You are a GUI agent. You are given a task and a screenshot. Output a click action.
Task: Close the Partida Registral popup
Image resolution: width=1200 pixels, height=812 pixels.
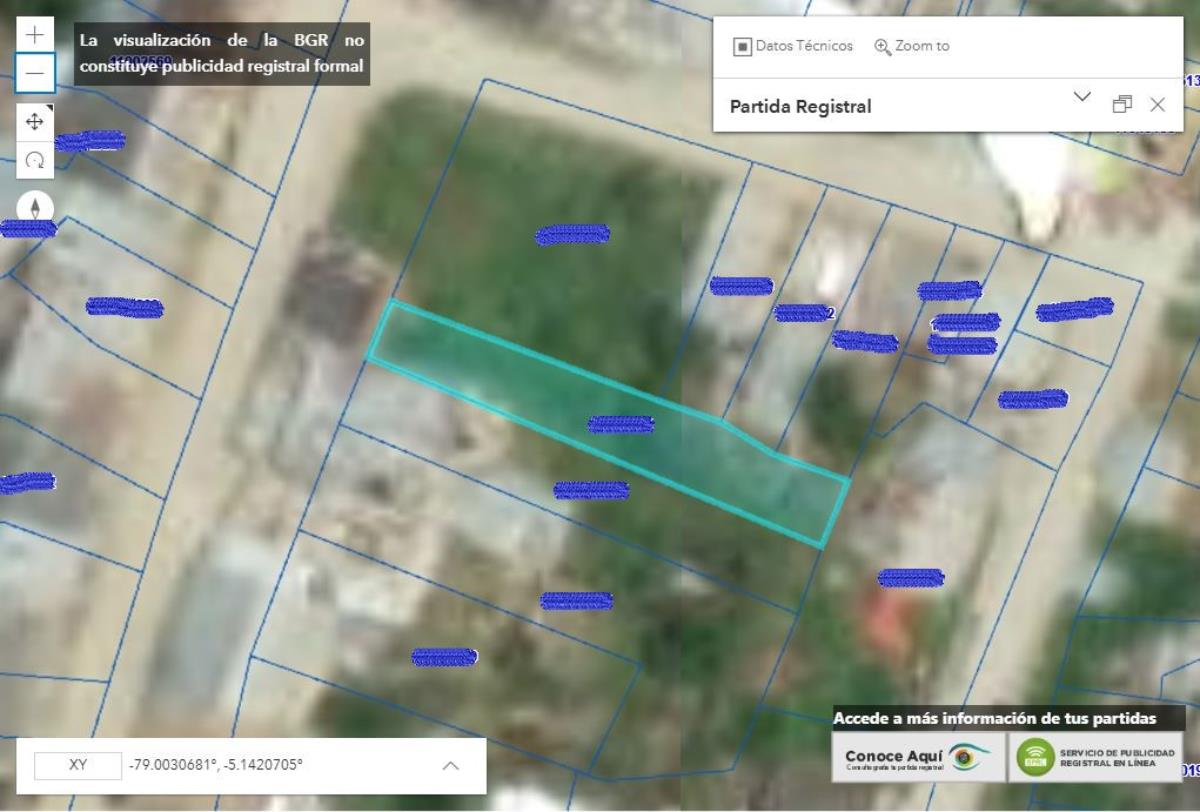(1157, 105)
